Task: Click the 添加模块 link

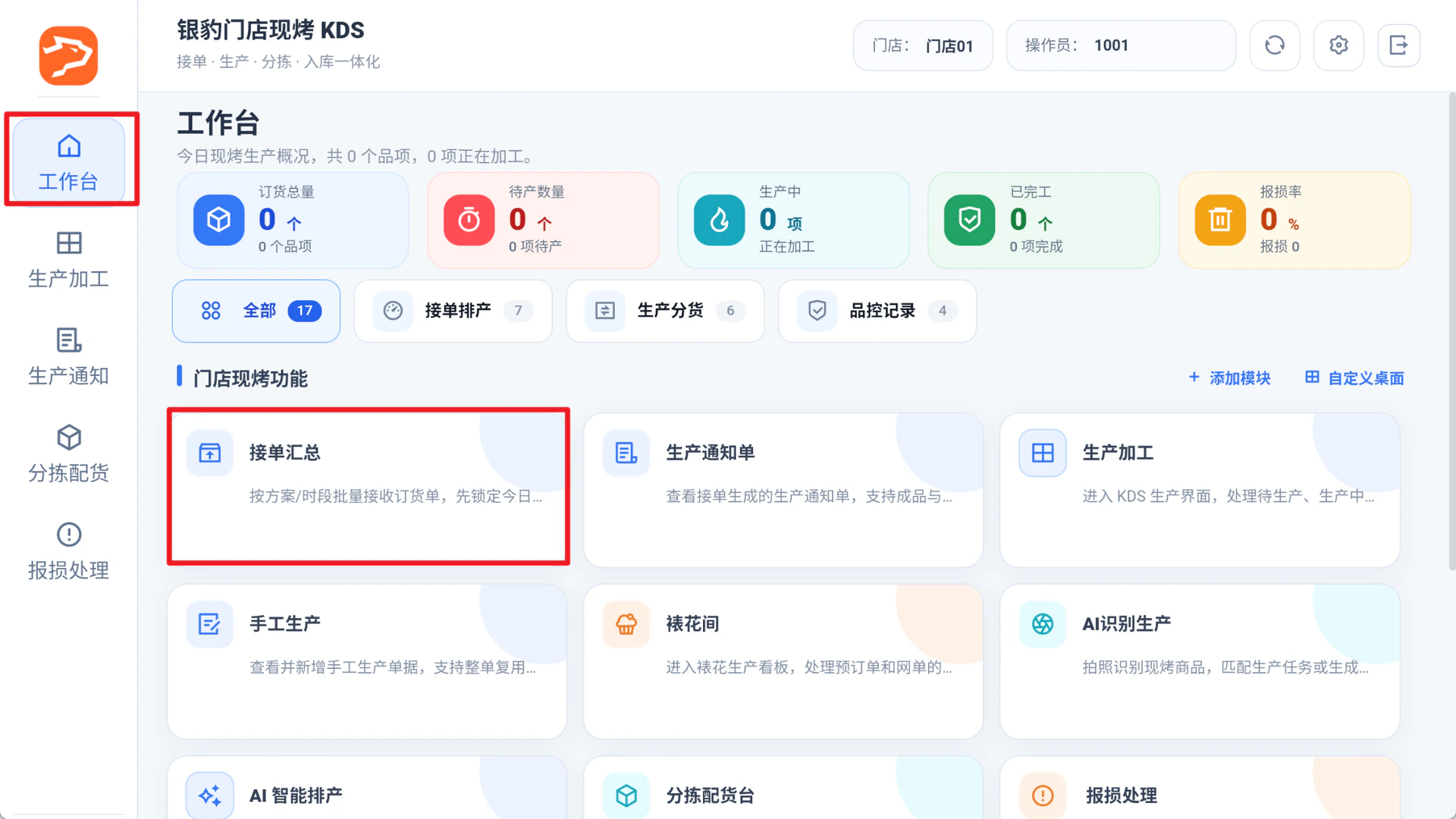Action: (x=1229, y=378)
